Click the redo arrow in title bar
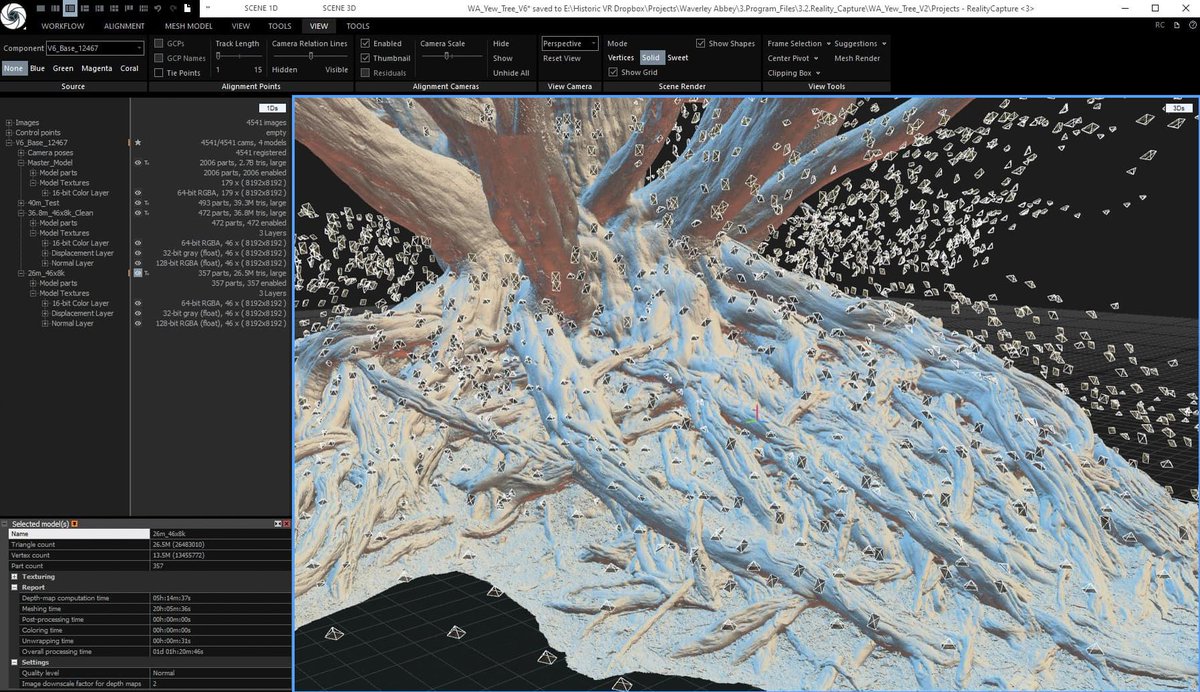This screenshot has height=692, width=1200. (173, 9)
